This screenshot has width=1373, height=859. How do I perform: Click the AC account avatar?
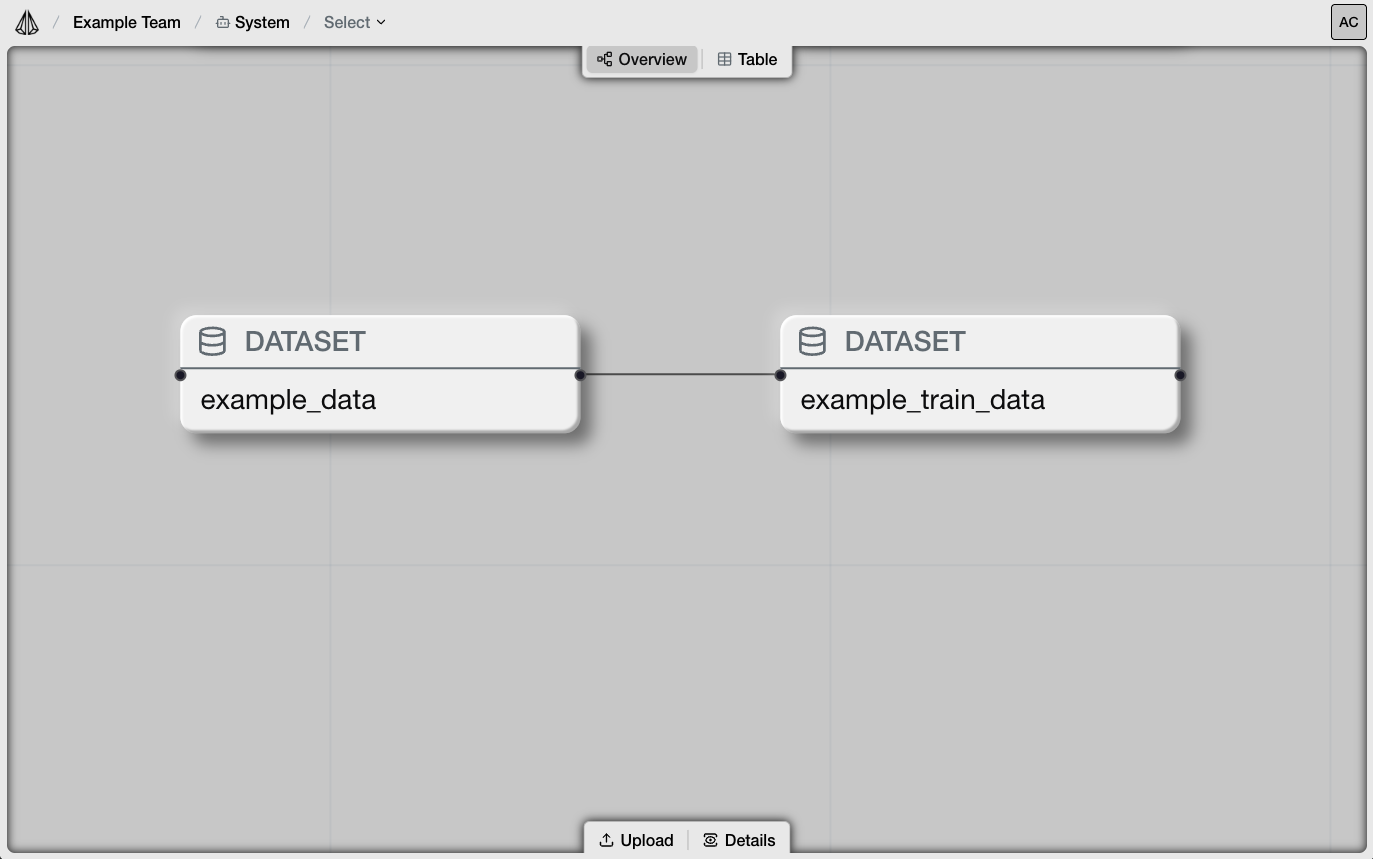coord(1348,21)
